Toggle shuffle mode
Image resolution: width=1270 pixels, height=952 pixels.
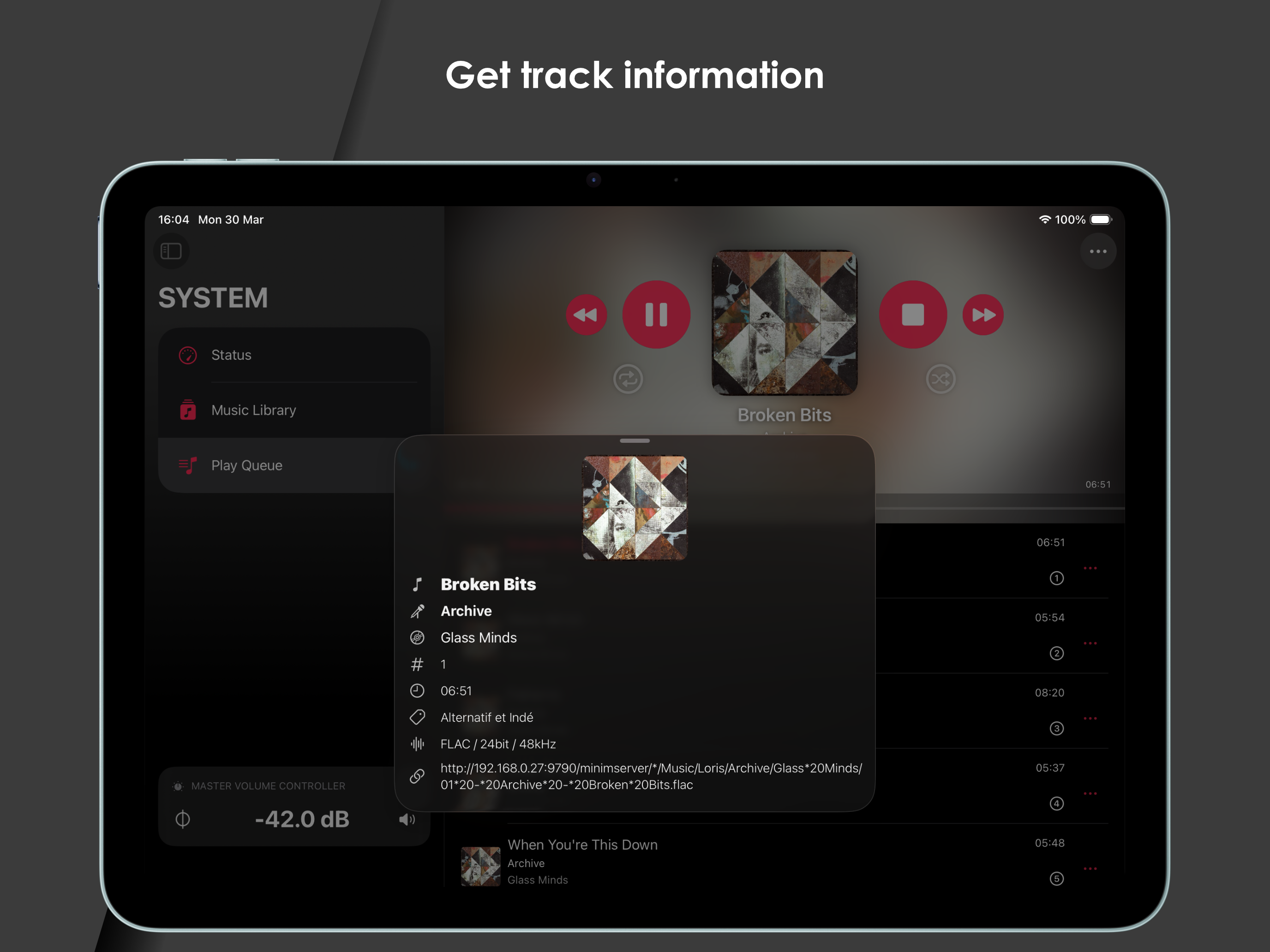[x=941, y=379]
